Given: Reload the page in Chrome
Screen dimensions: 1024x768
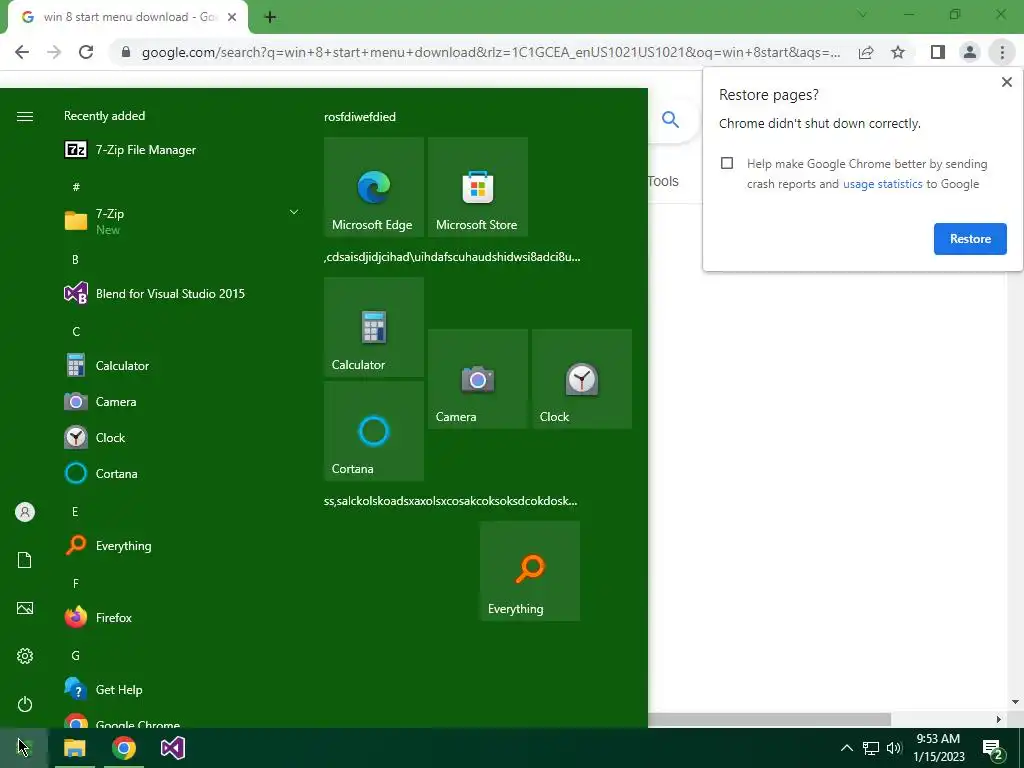Looking at the screenshot, I should (x=86, y=52).
